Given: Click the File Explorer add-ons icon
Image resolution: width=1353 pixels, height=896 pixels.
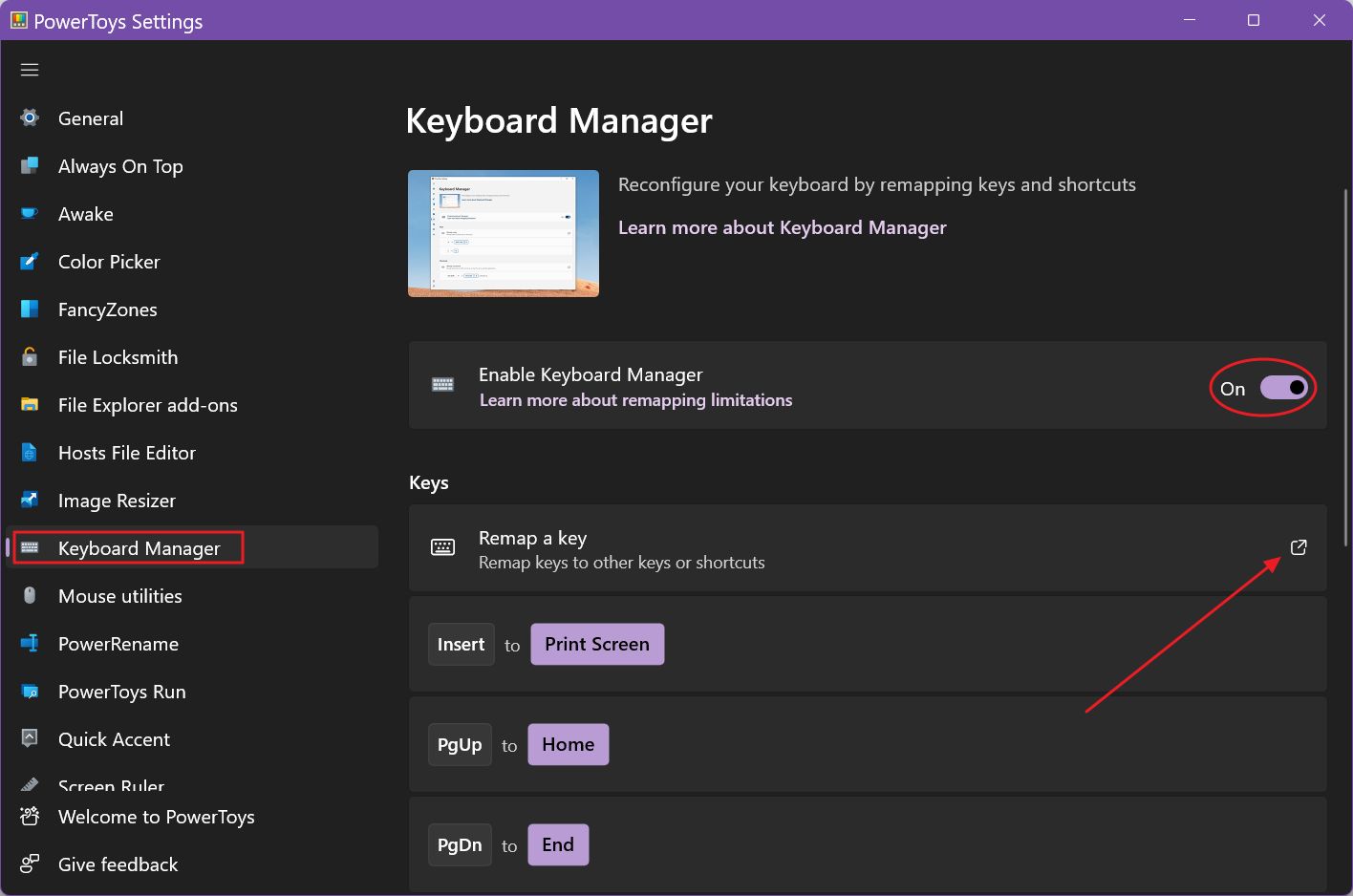Looking at the screenshot, I should tap(30, 405).
